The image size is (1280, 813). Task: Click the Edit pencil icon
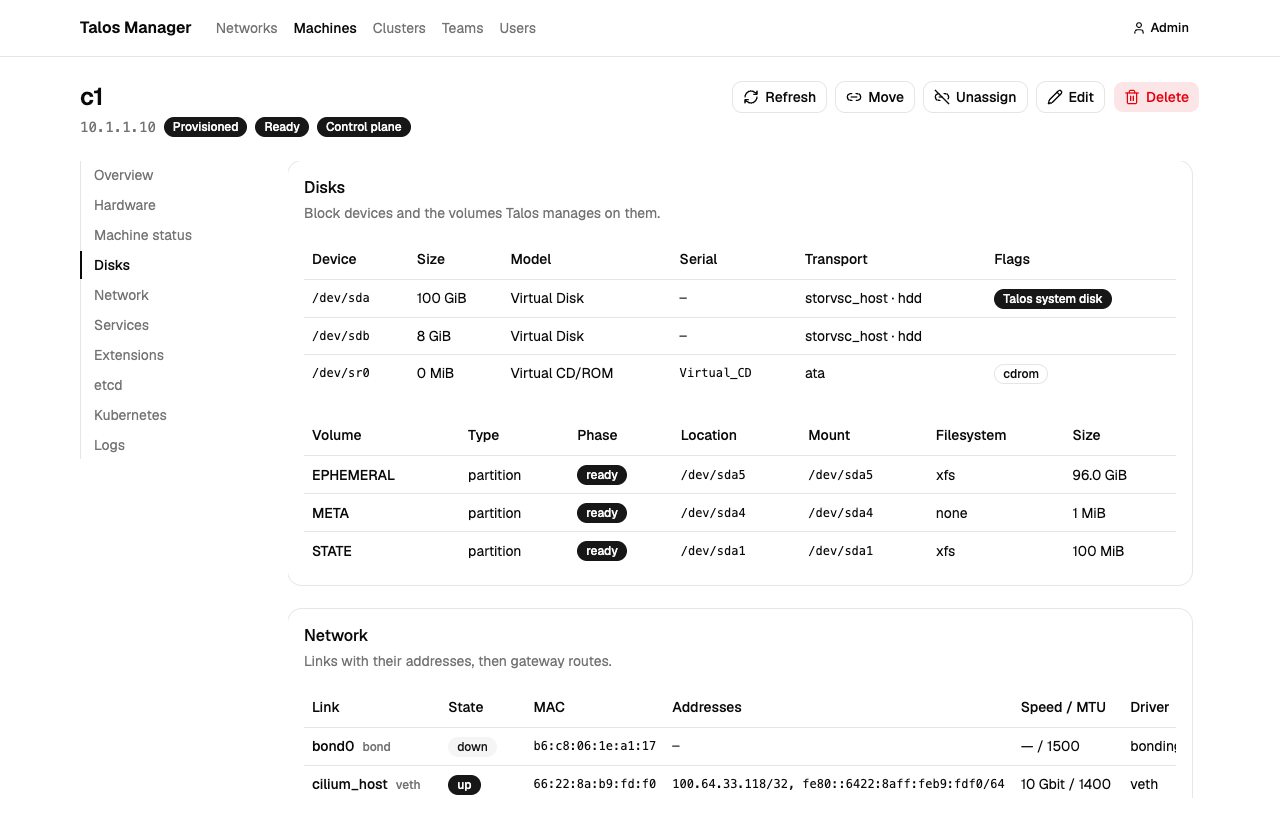click(x=1055, y=97)
